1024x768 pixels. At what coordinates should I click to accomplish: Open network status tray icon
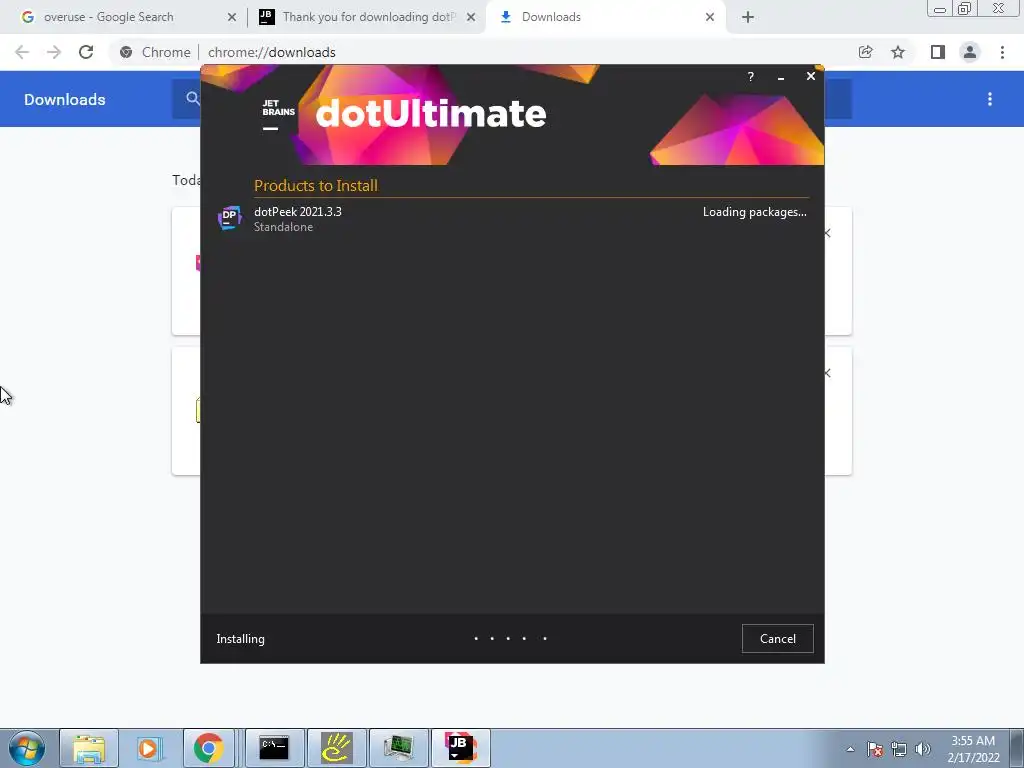tap(899, 749)
